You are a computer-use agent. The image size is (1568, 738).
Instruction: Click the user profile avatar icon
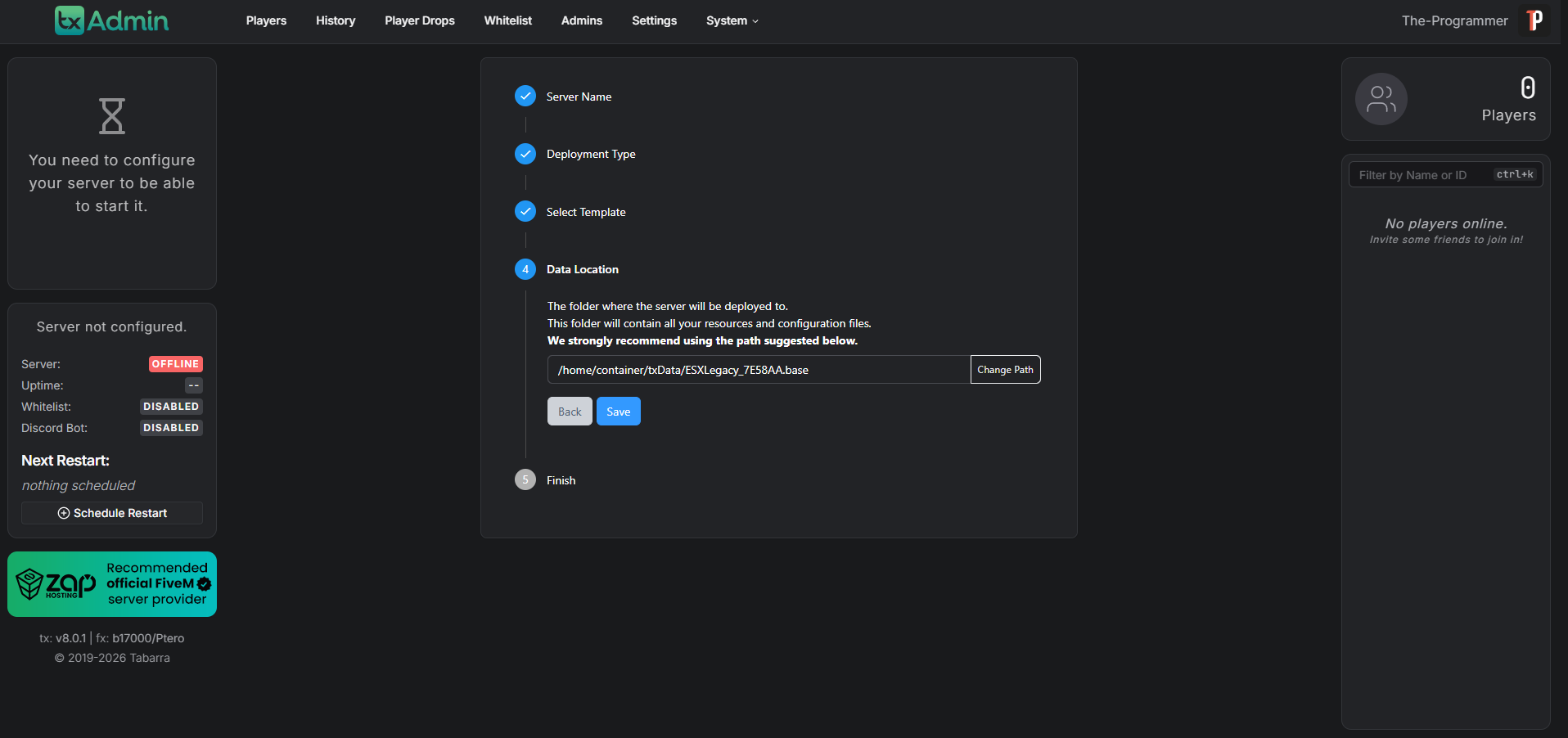[1534, 20]
